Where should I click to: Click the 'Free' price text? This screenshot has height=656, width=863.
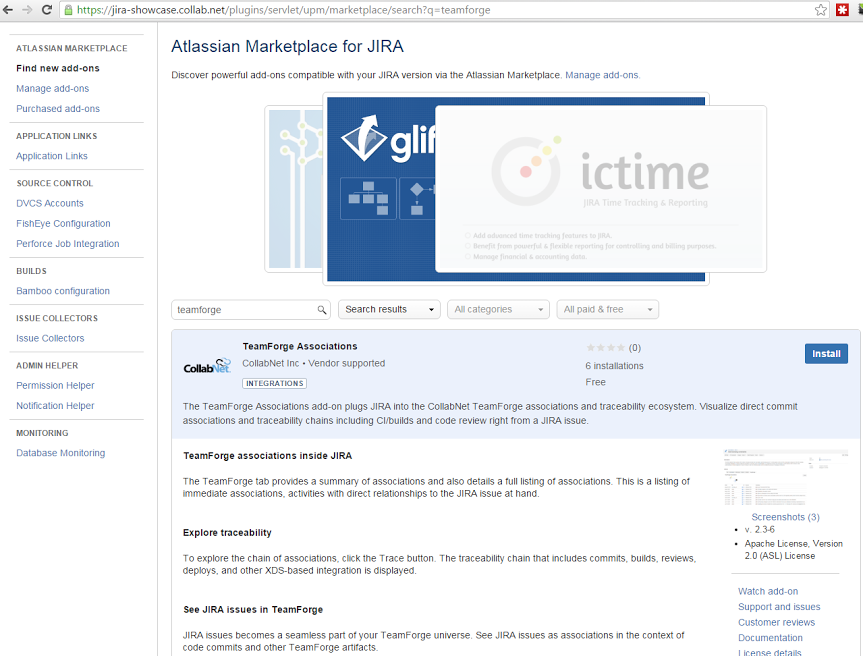[596, 382]
